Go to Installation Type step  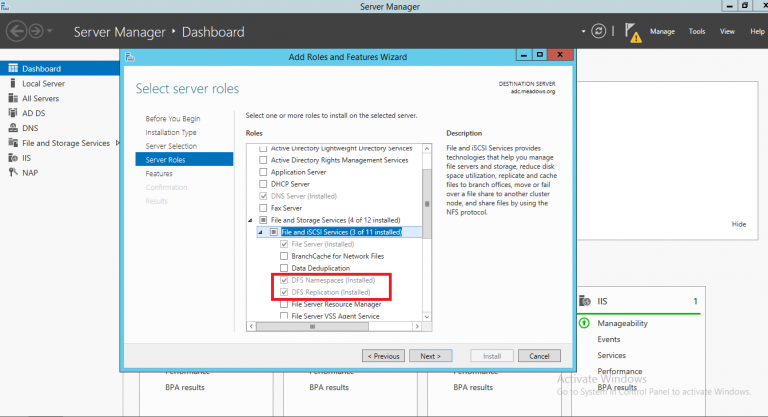click(x=170, y=132)
